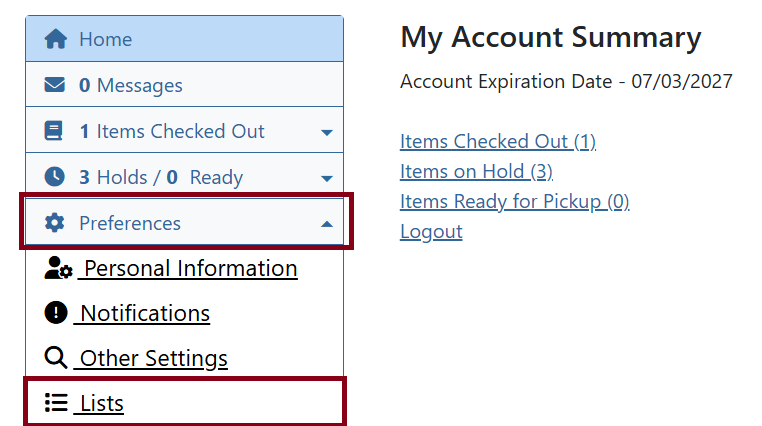
Task: Click the Notifications exclamation icon
Action: 56,312
